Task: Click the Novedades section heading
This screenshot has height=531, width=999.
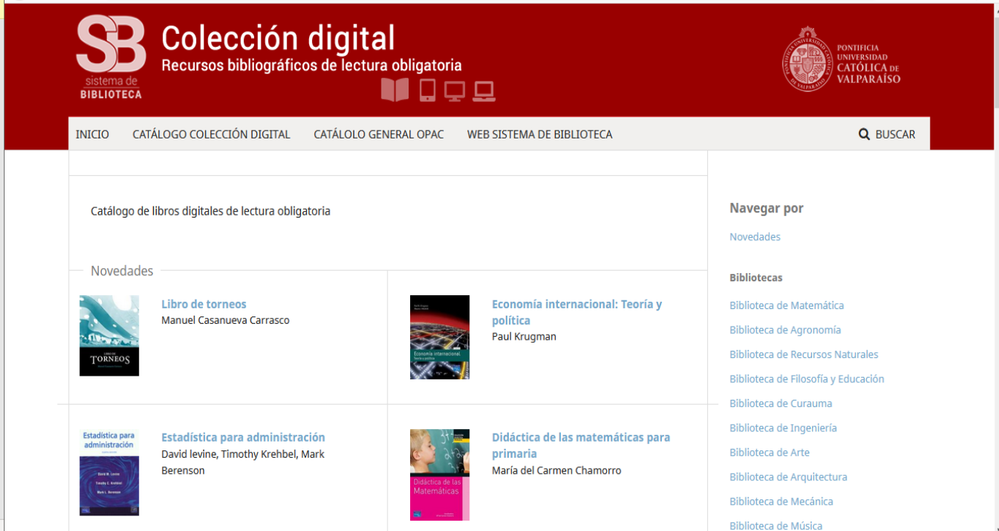Action: (x=122, y=271)
